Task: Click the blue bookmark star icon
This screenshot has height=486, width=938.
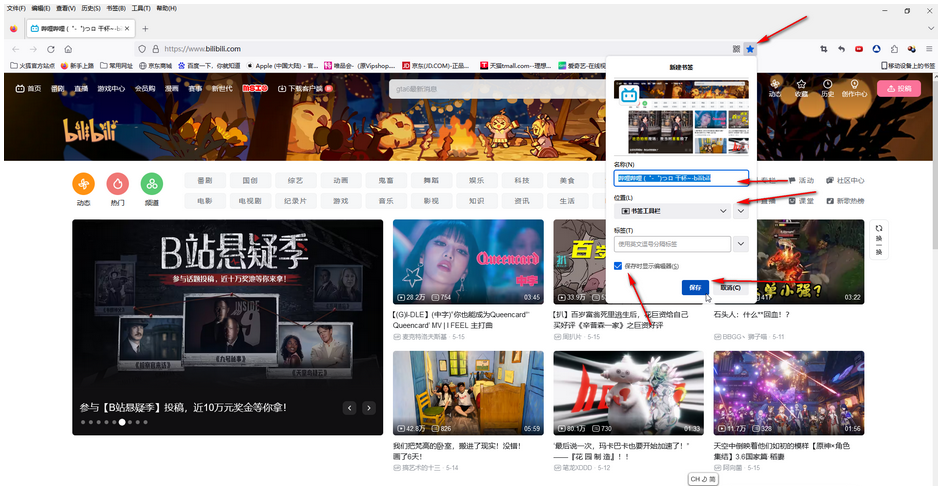Action: click(750, 48)
